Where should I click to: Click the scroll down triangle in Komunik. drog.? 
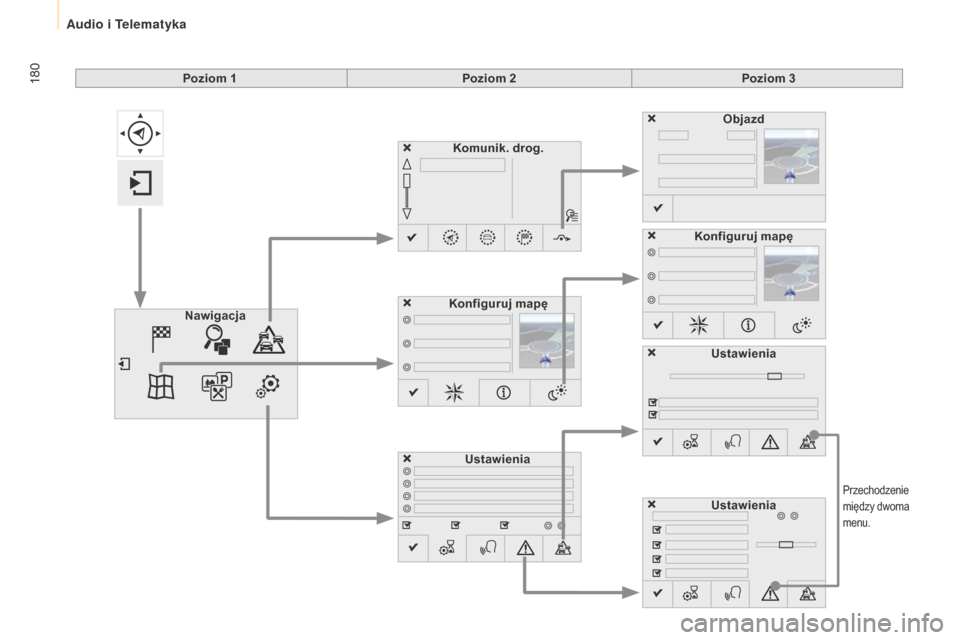click(407, 213)
